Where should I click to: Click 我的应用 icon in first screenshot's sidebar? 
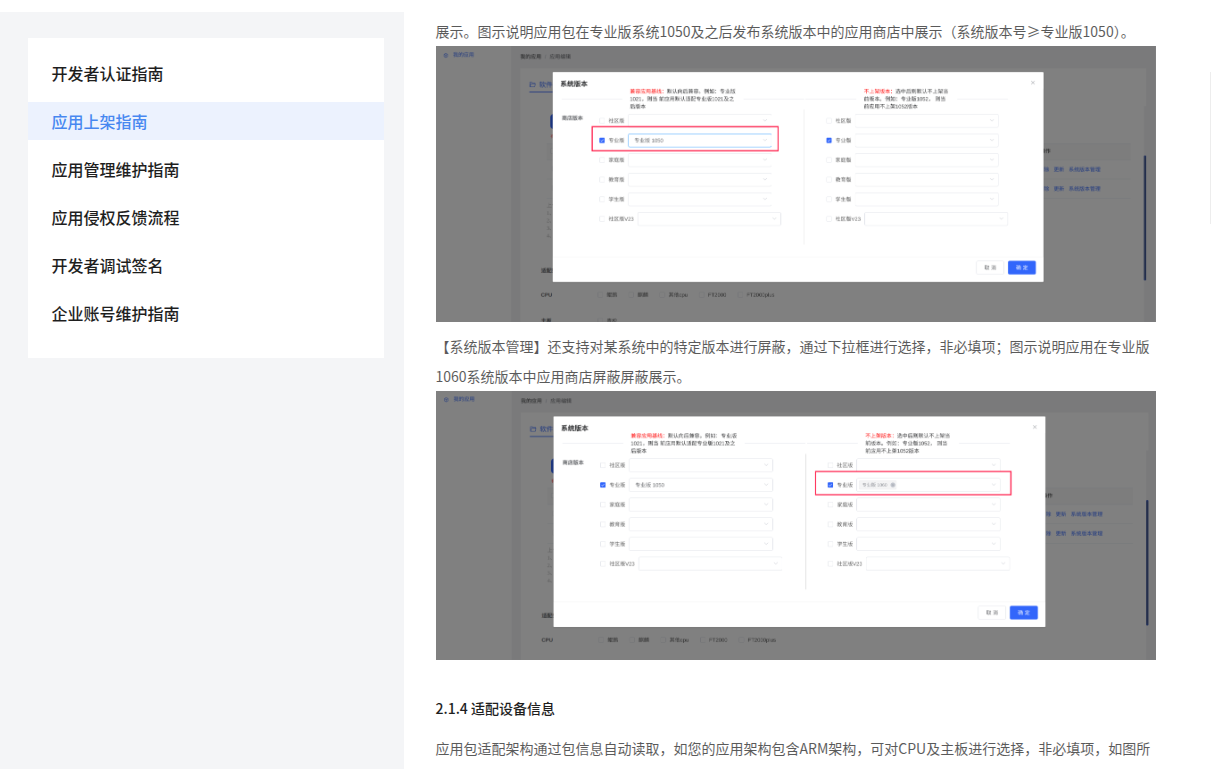pyautogui.click(x=446, y=54)
